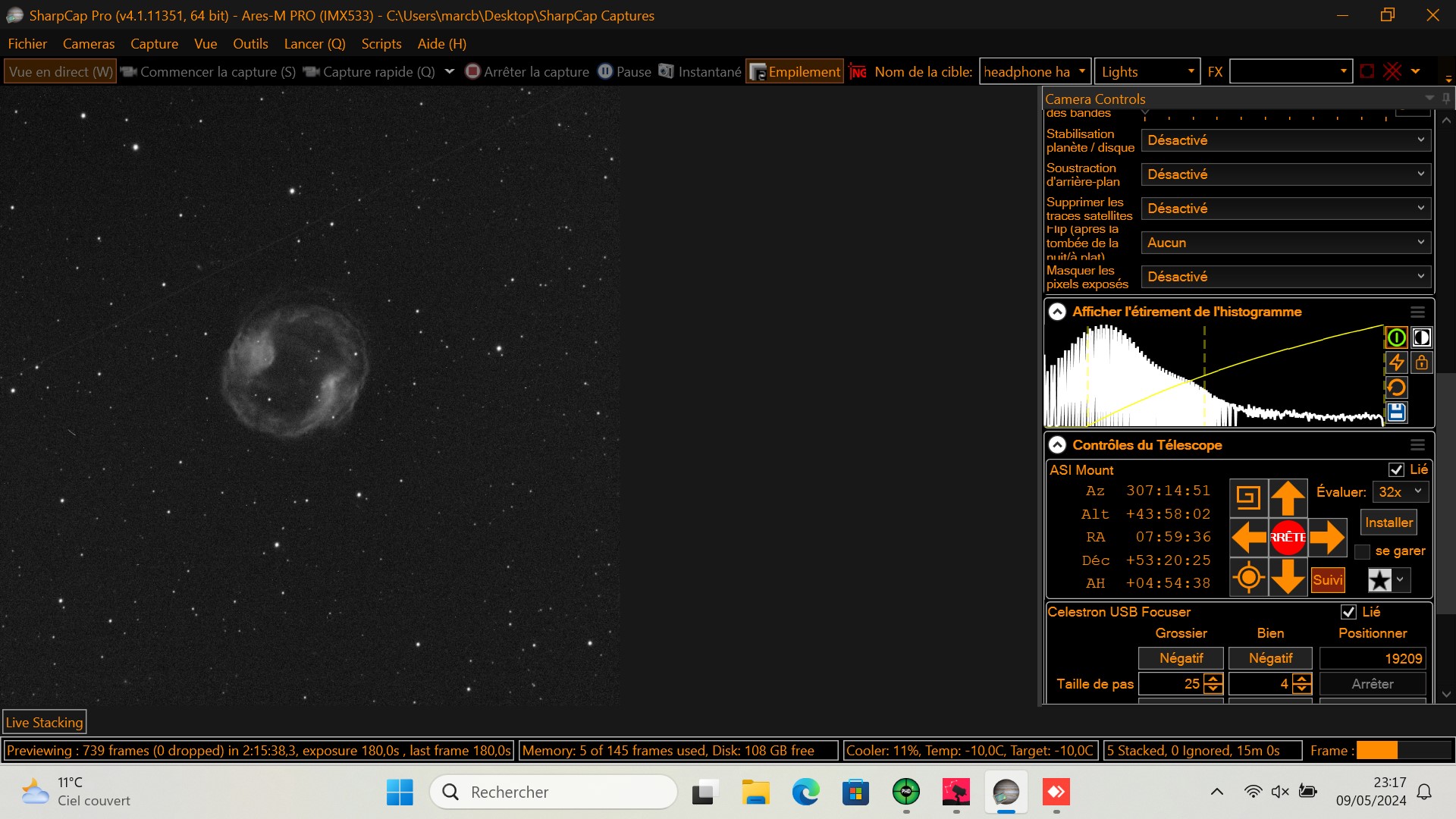This screenshot has height=819, width=1456.
Task: Enable the 'se garer' park checkbox
Action: click(1363, 552)
